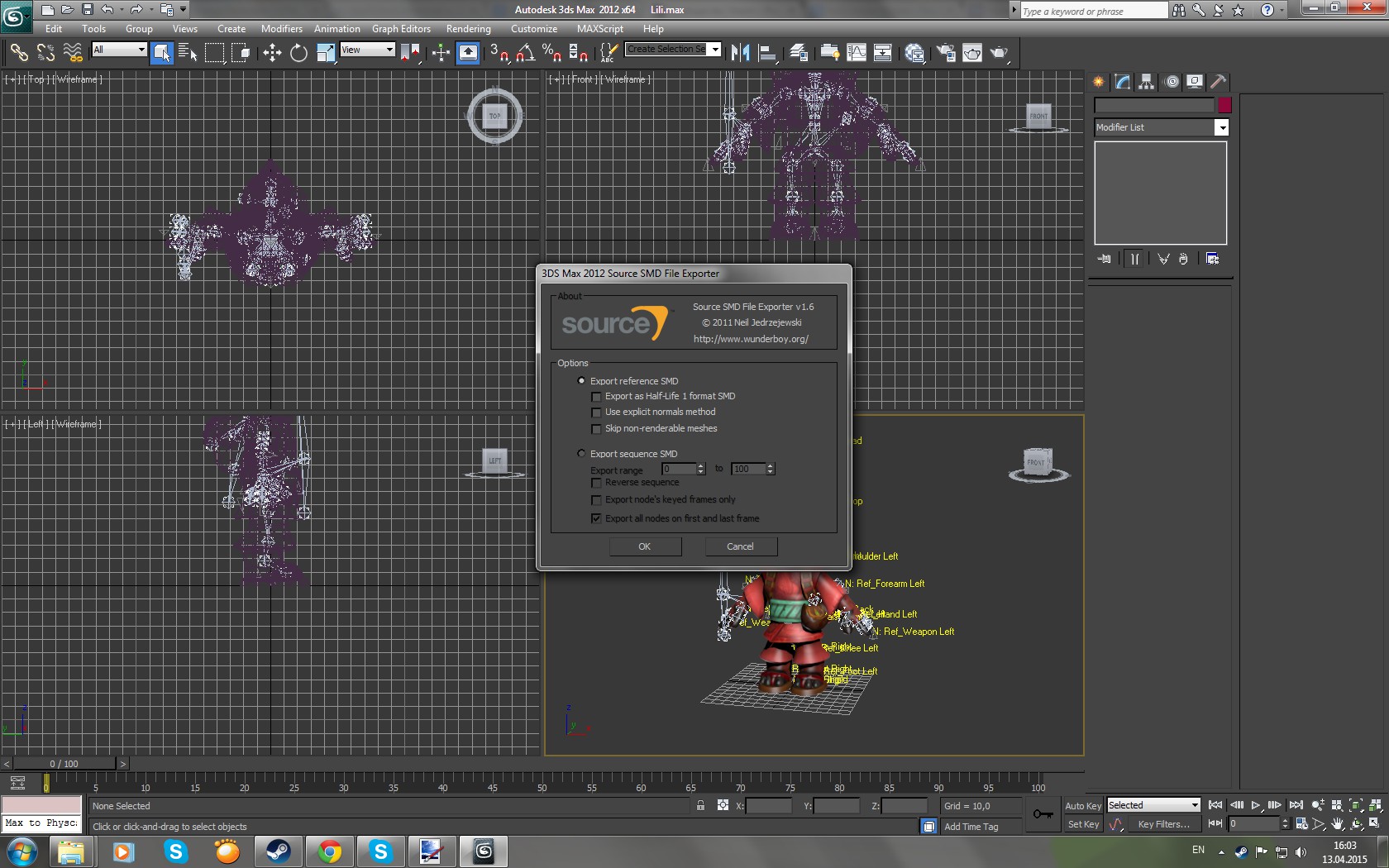The height and width of the screenshot is (868, 1389).
Task: Click the Select and Link tool
Action: tap(18, 53)
